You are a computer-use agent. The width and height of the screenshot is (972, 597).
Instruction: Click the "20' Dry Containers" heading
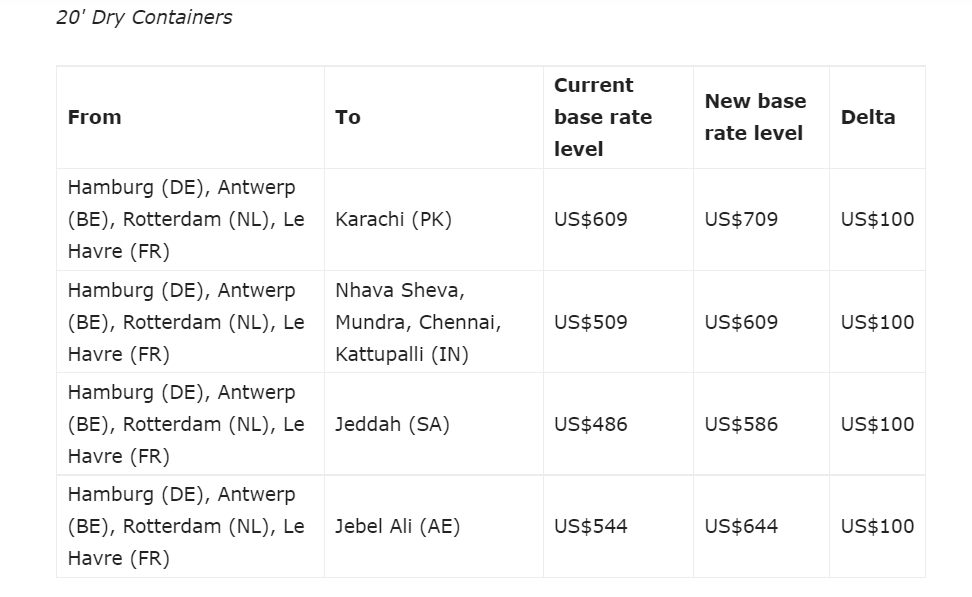coord(144,17)
